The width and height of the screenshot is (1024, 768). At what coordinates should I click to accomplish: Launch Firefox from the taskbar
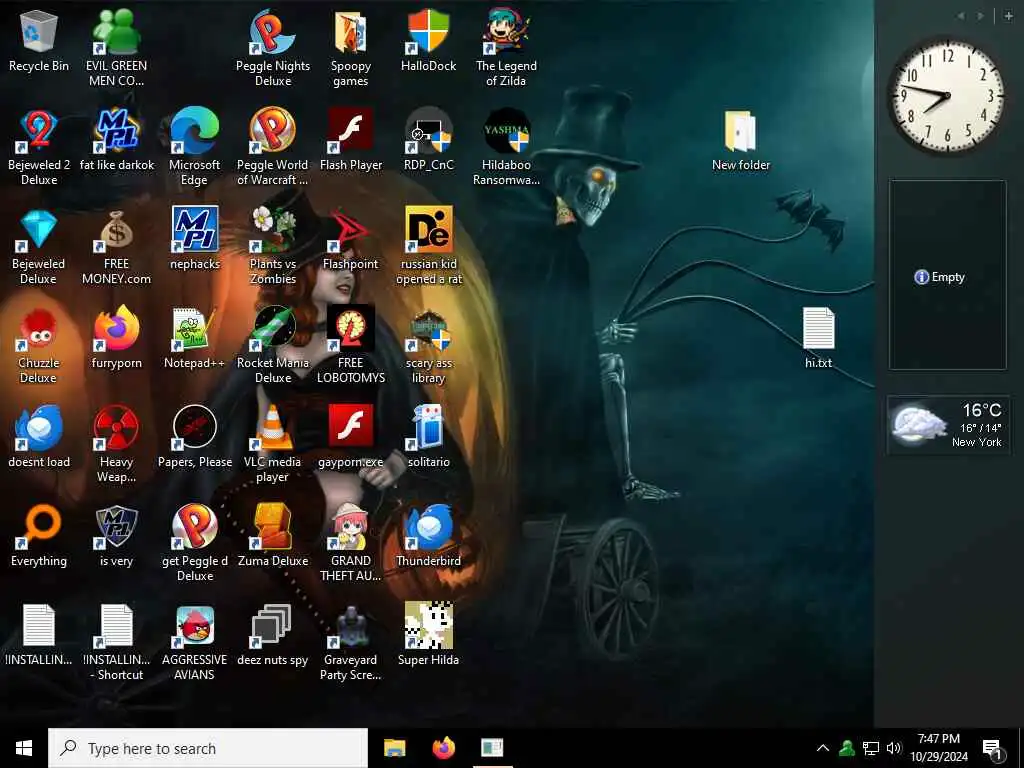[443, 748]
